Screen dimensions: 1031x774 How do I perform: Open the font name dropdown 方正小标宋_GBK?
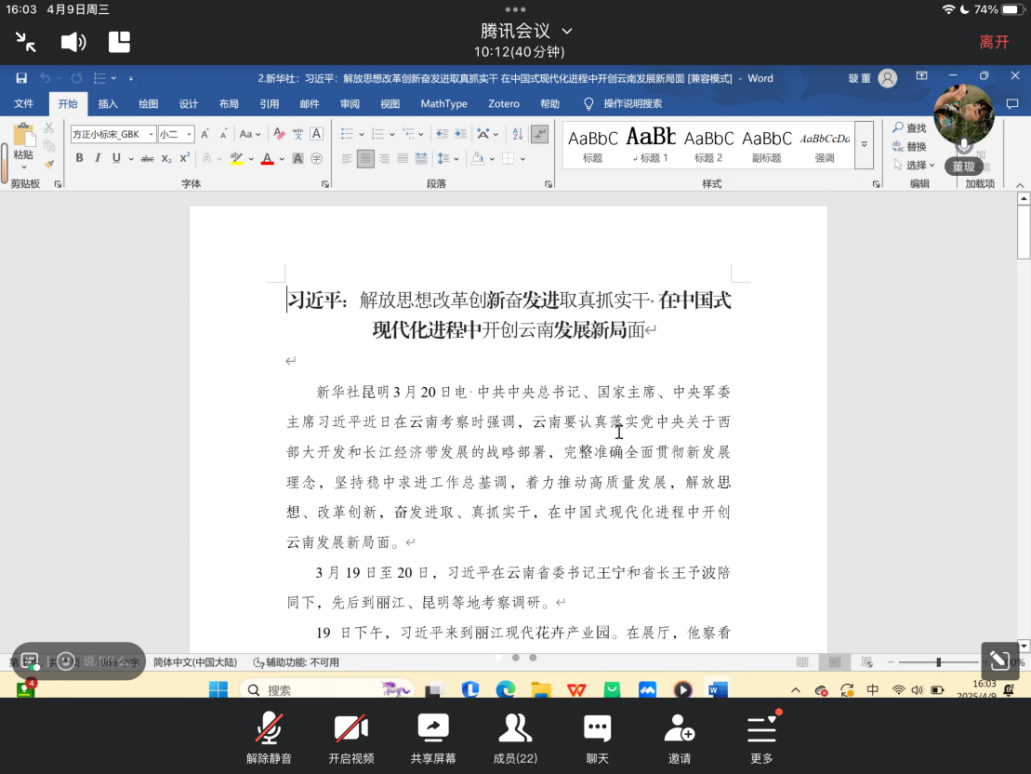coord(151,134)
